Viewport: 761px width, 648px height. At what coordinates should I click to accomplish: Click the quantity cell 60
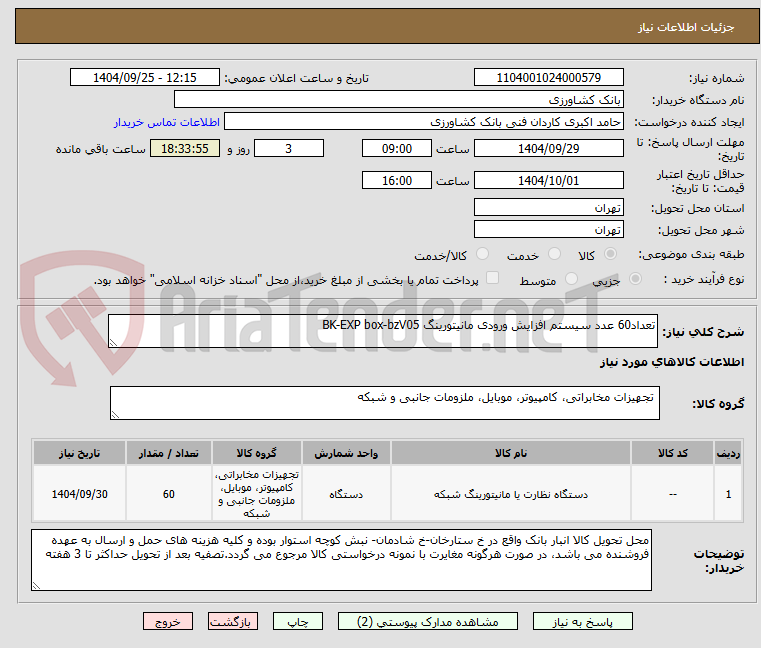tap(168, 494)
